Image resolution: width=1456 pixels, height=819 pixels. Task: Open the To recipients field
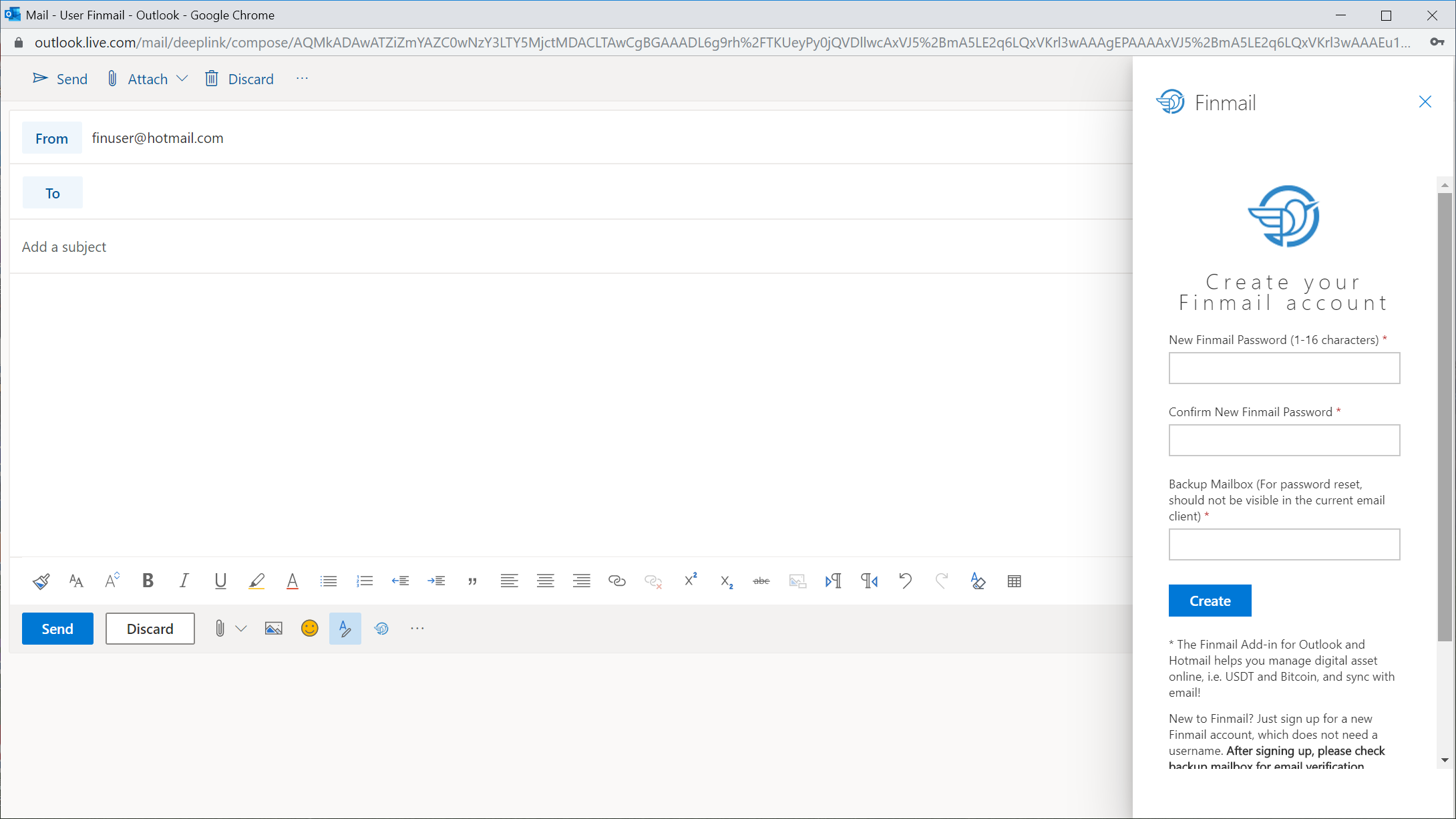point(53,192)
